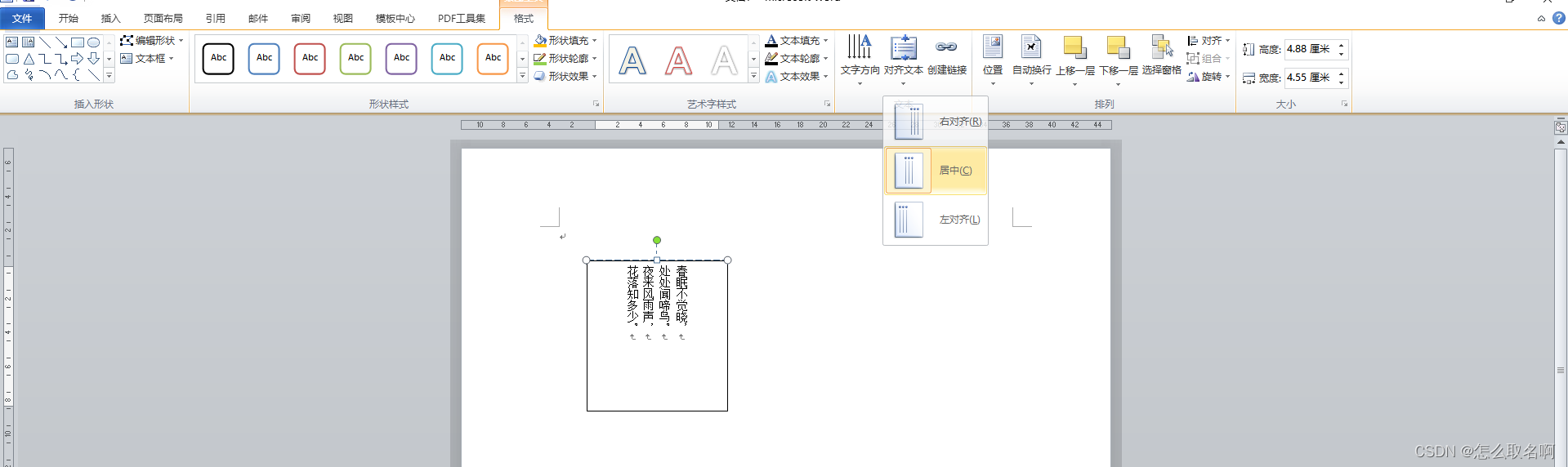The height and width of the screenshot is (467, 1568).
Task: Apply the red outline Abc shape style
Action: click(310, 58)
